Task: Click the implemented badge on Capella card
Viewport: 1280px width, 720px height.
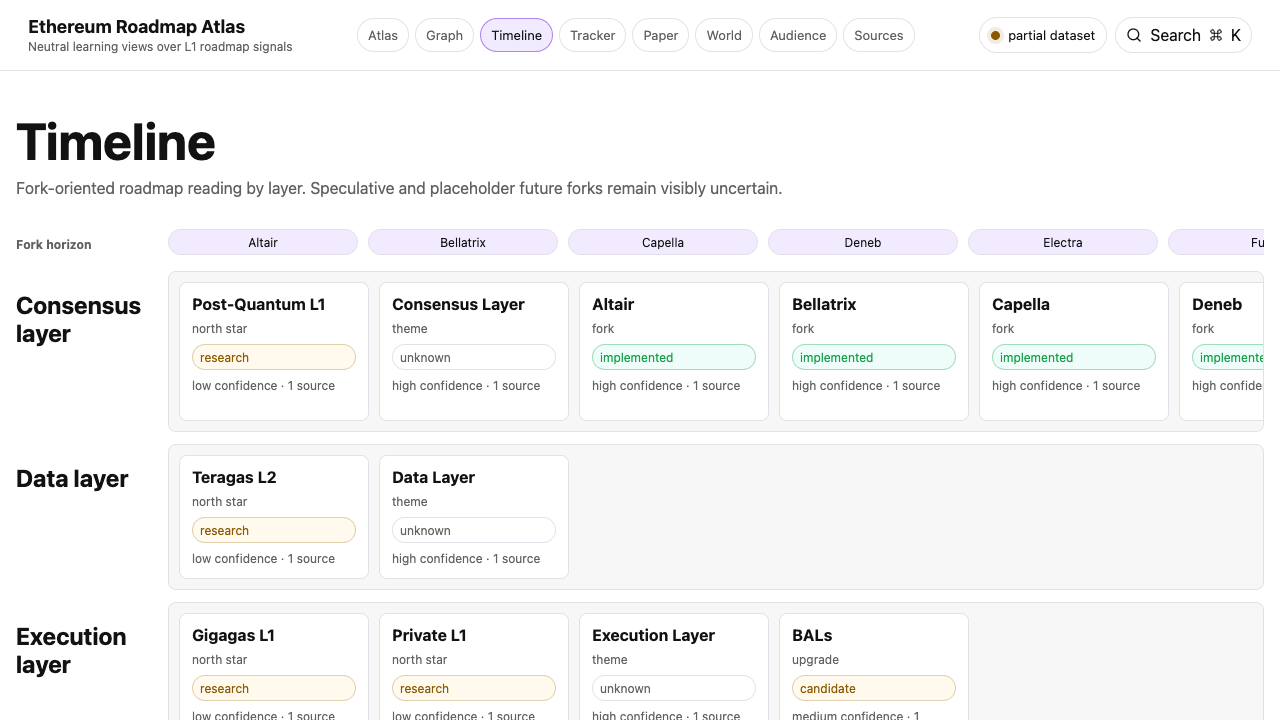Action: (1074, 357)
